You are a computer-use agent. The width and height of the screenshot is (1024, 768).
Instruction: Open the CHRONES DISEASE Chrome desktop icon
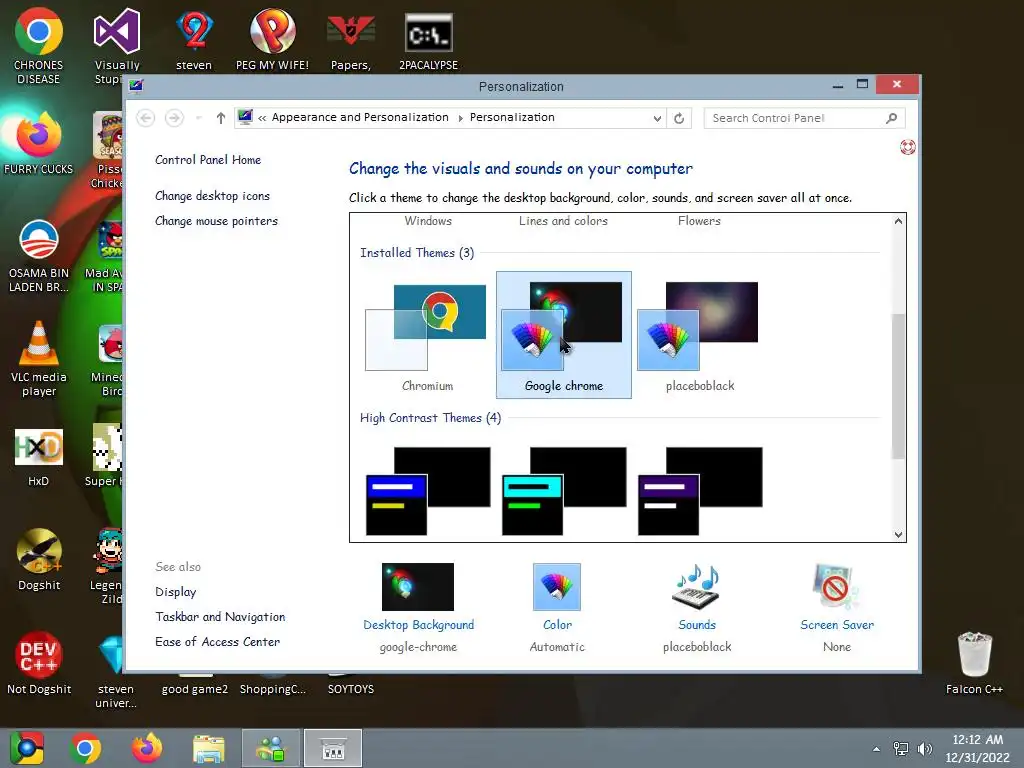click(x=39, y=46)
